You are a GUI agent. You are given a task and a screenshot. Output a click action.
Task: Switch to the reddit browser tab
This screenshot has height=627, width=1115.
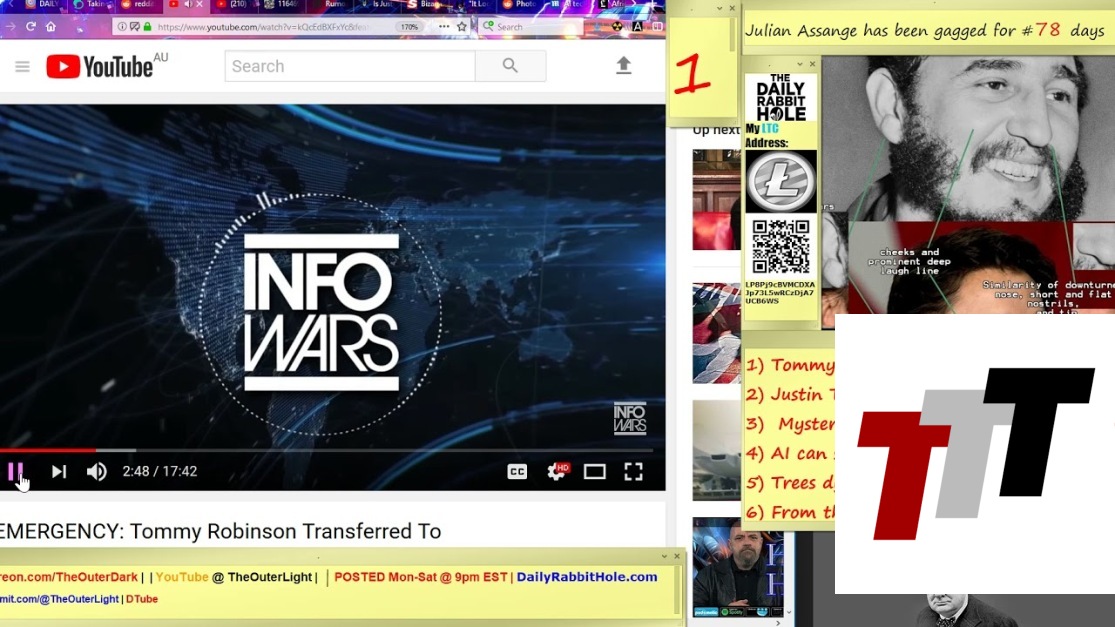(139, 5)
